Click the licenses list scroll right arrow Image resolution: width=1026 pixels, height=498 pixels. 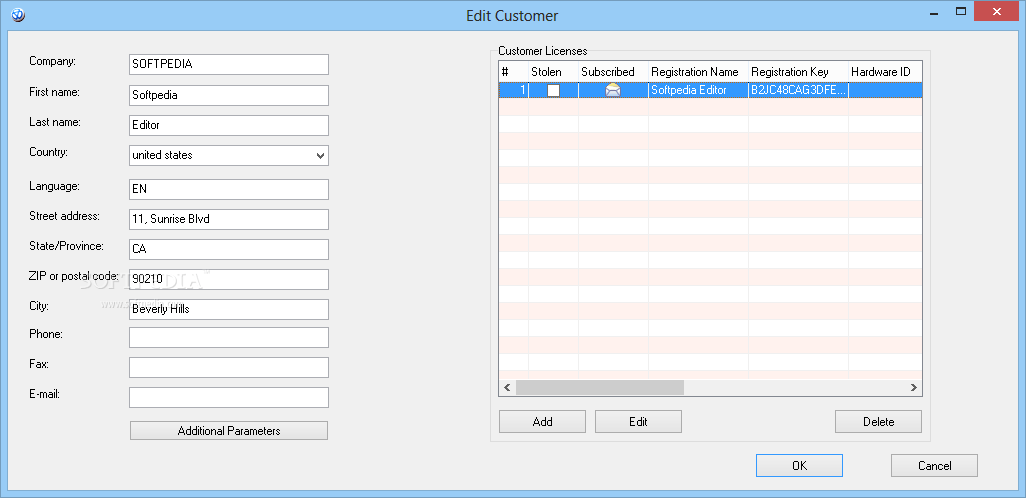pyautogui.click(x=914, y=387)
